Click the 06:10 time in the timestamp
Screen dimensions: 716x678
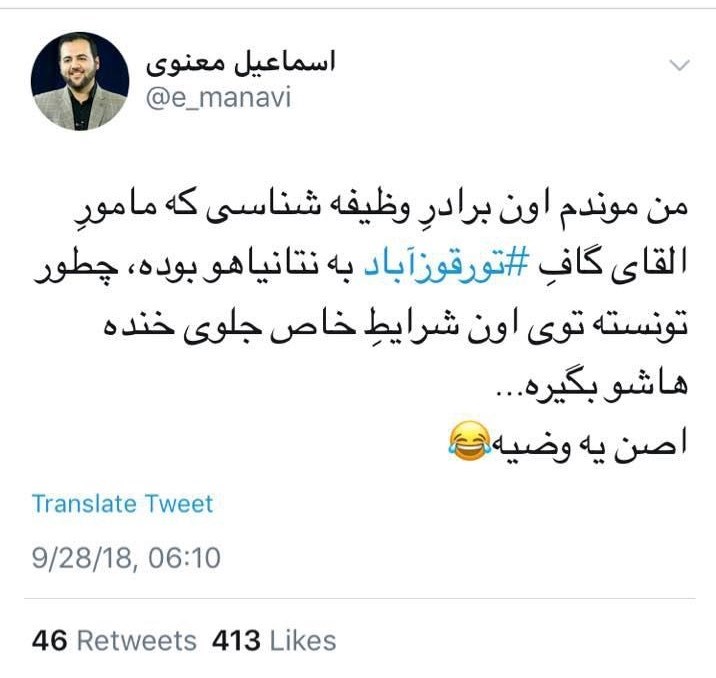point(184,558)
